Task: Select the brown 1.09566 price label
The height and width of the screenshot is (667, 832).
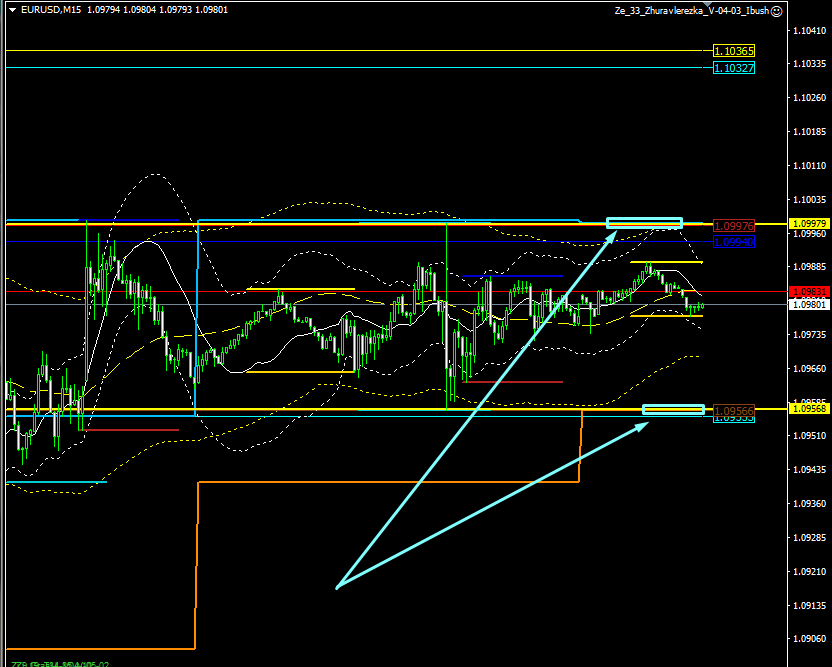Action: click(734, 411)
